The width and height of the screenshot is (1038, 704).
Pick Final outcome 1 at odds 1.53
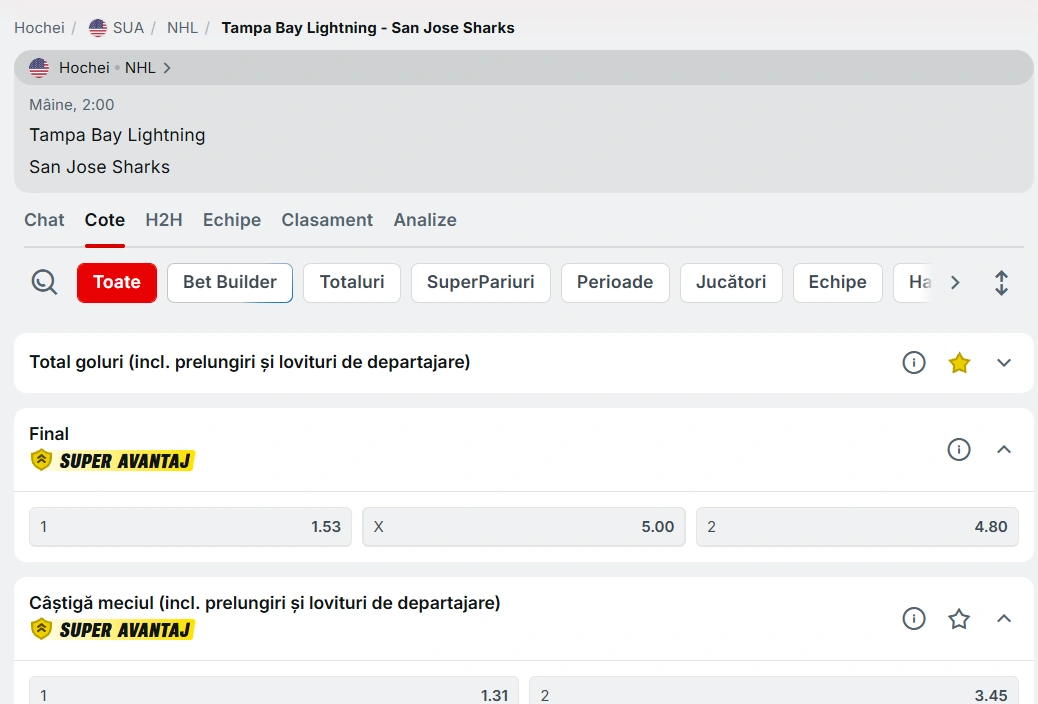[x=190, y=527]
